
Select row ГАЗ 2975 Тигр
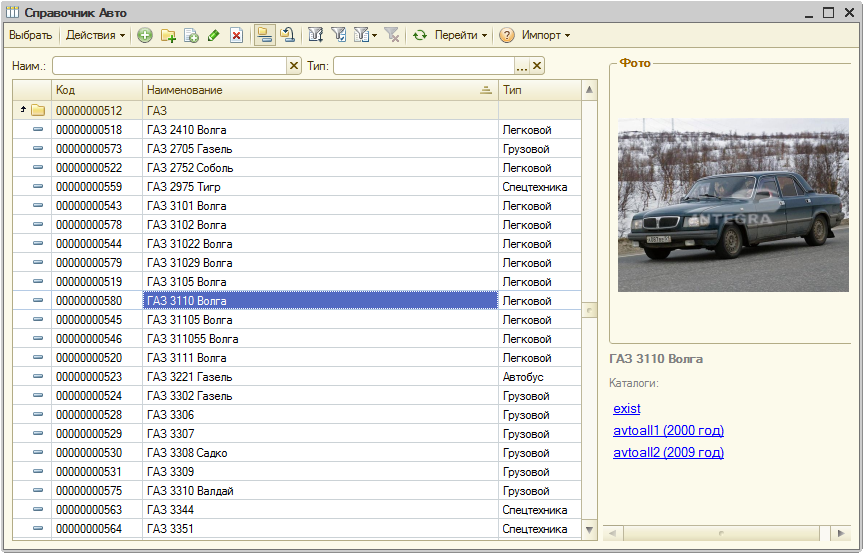coord(297,187)
